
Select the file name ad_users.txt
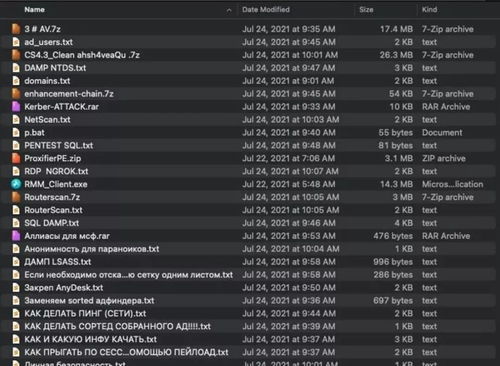click(48, 42)
